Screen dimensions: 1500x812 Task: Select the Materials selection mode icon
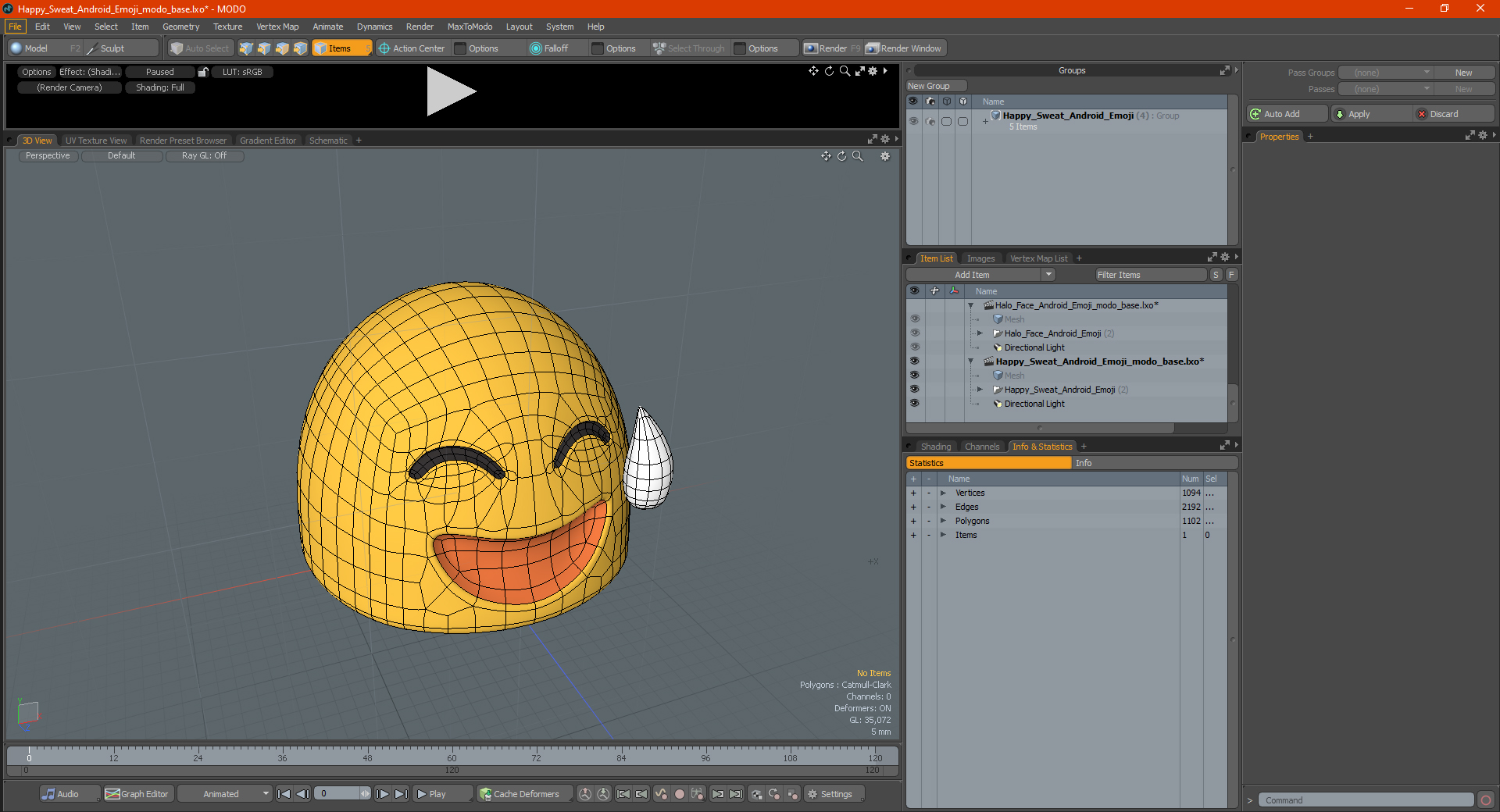(x=300, y=48)
